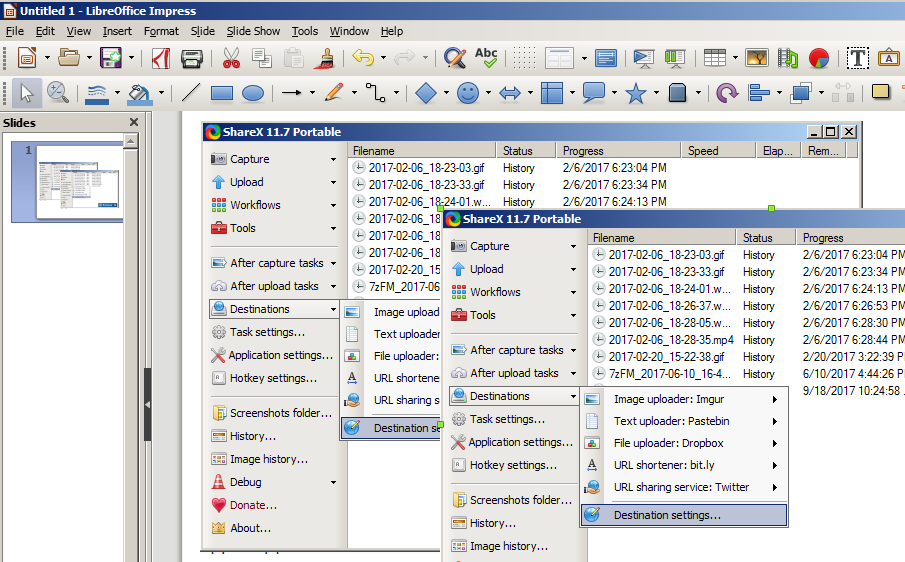The width and height of the screenshot is (905, 562).
Task: Click the Copy icon
Action: pyautogui.click(x=262, y=58)
